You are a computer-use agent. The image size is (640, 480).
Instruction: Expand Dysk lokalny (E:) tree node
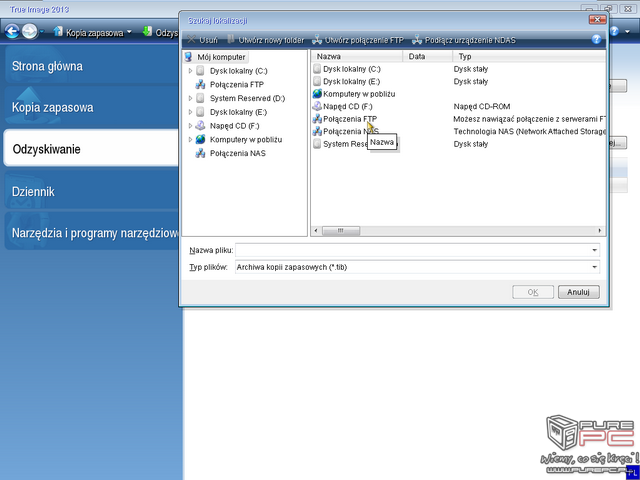(x=190, y=112)
